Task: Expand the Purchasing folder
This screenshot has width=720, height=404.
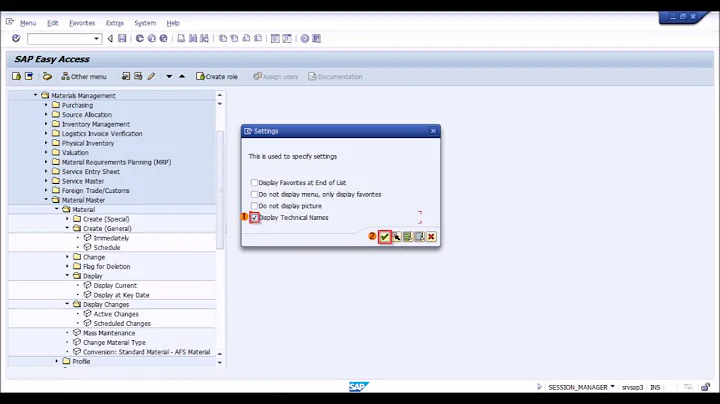Action: [x=46, y=105]
